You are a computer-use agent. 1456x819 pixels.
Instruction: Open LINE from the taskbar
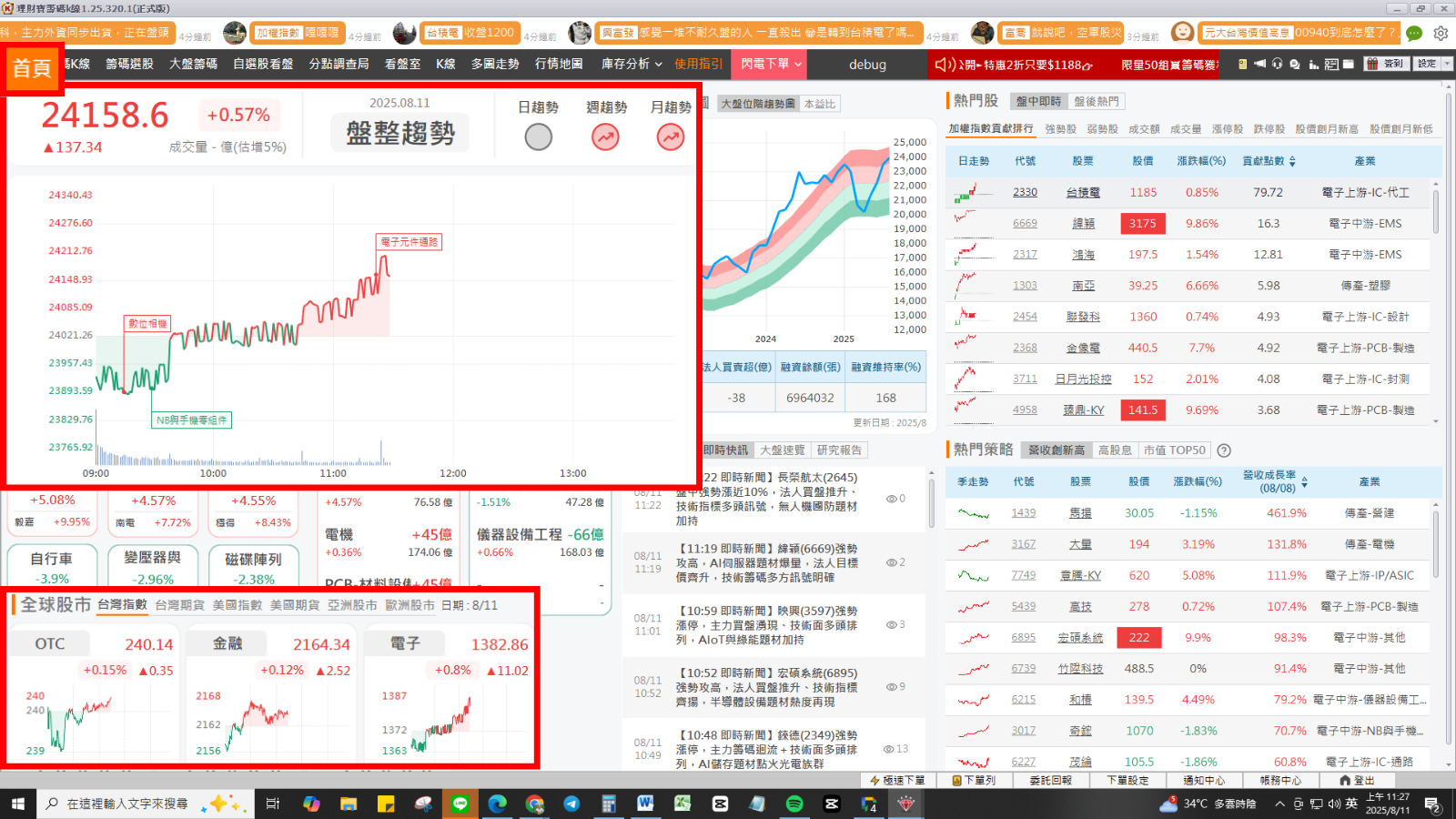pos(460,804)
